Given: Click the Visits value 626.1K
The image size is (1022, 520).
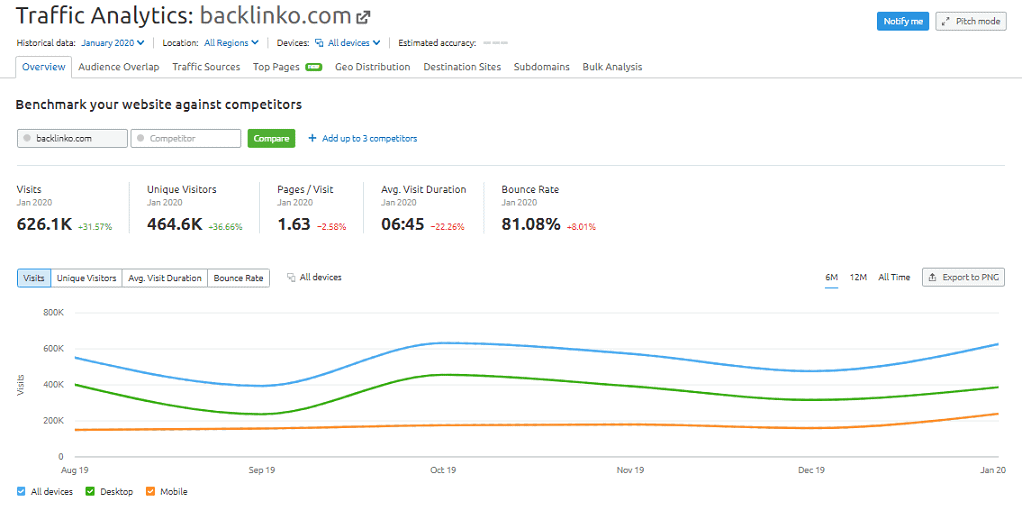Looking at the screenshot, I should tap(44, 225).
